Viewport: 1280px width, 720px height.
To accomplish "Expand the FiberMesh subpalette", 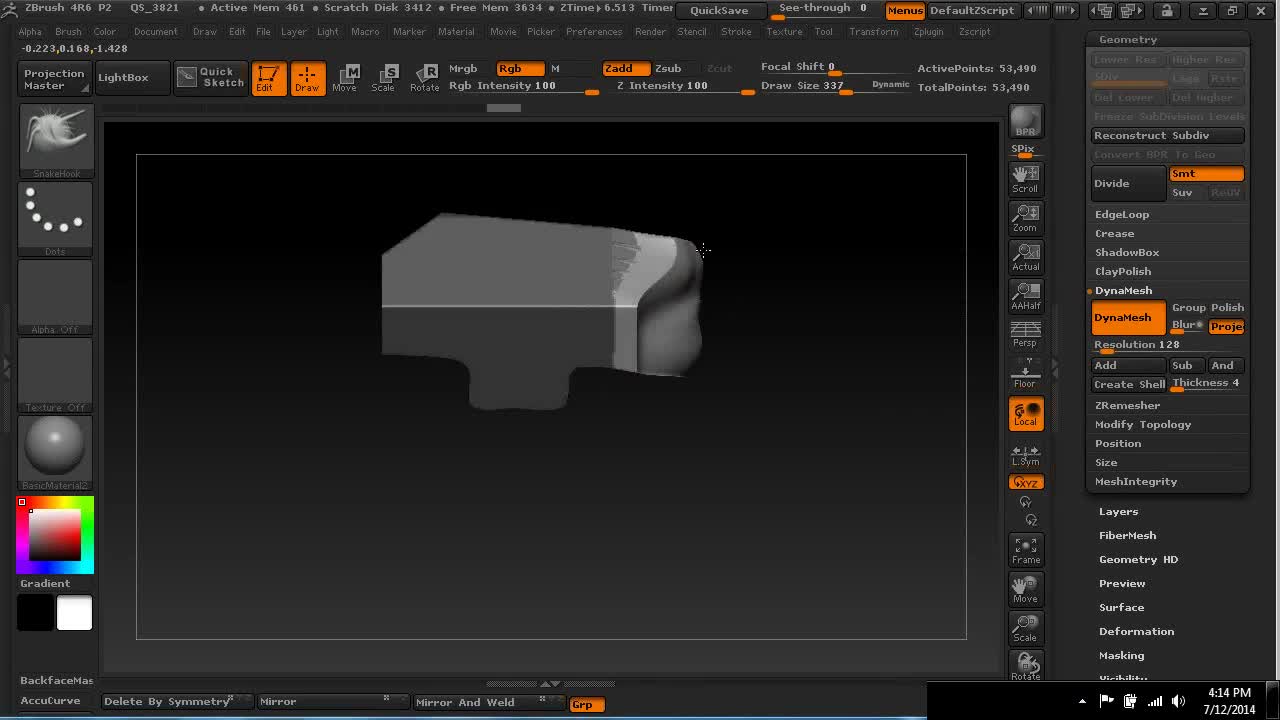I will [x=1127, y=536].
